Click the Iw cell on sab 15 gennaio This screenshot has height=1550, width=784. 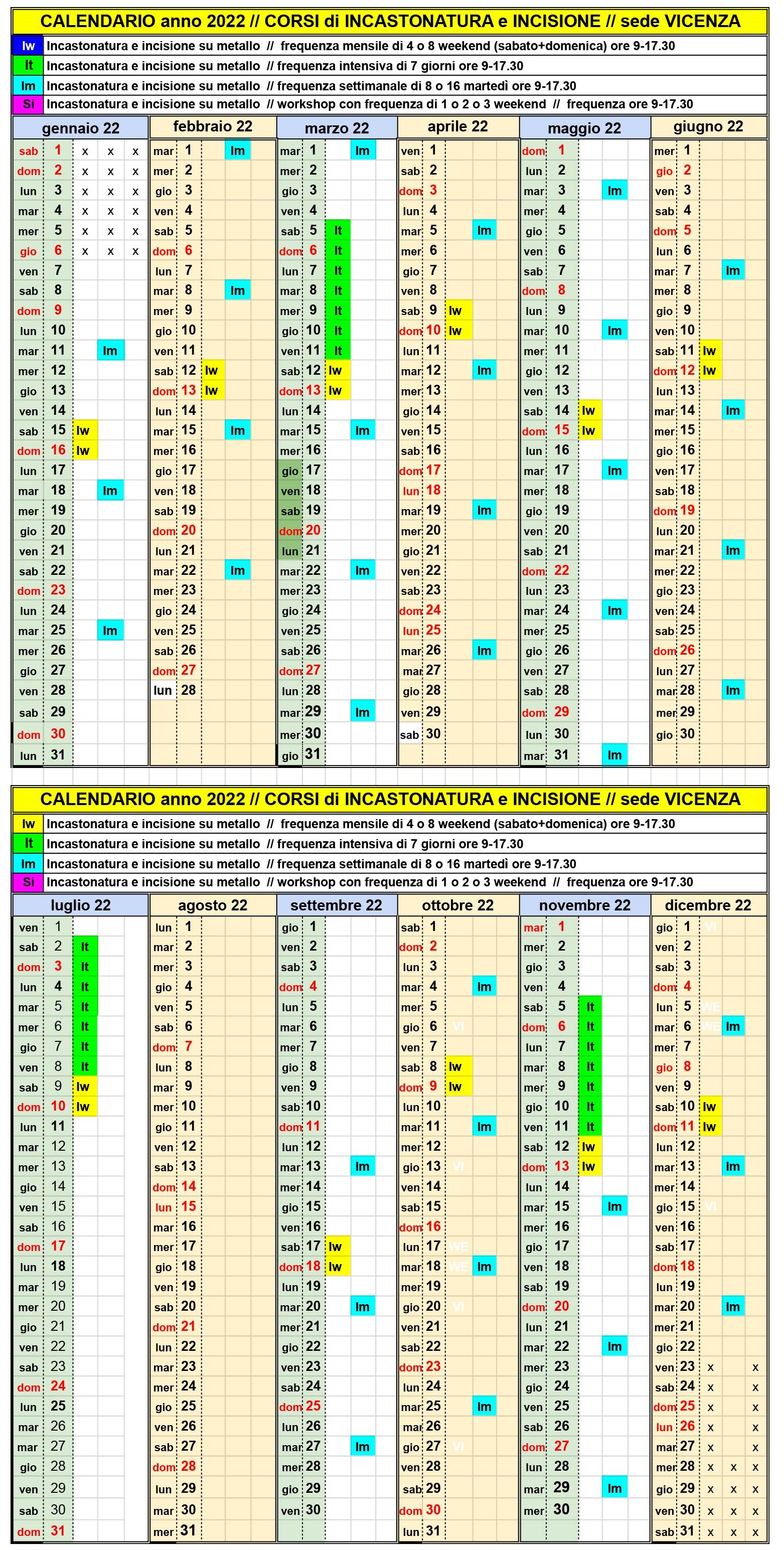pyautogui.click(x=85, y=430)
